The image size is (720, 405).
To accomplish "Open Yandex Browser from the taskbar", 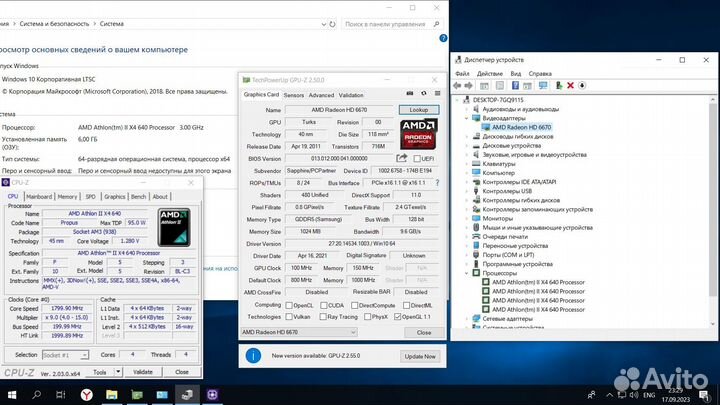I will [x=86, y=395].
